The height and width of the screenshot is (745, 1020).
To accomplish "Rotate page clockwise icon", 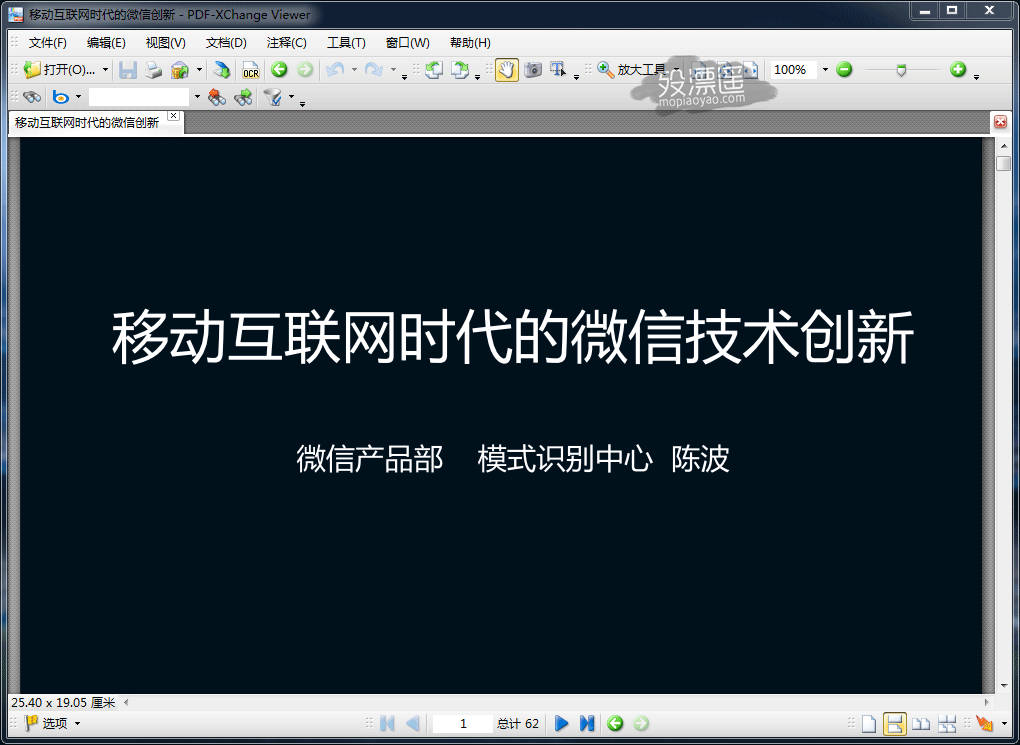I will (460, 70).
